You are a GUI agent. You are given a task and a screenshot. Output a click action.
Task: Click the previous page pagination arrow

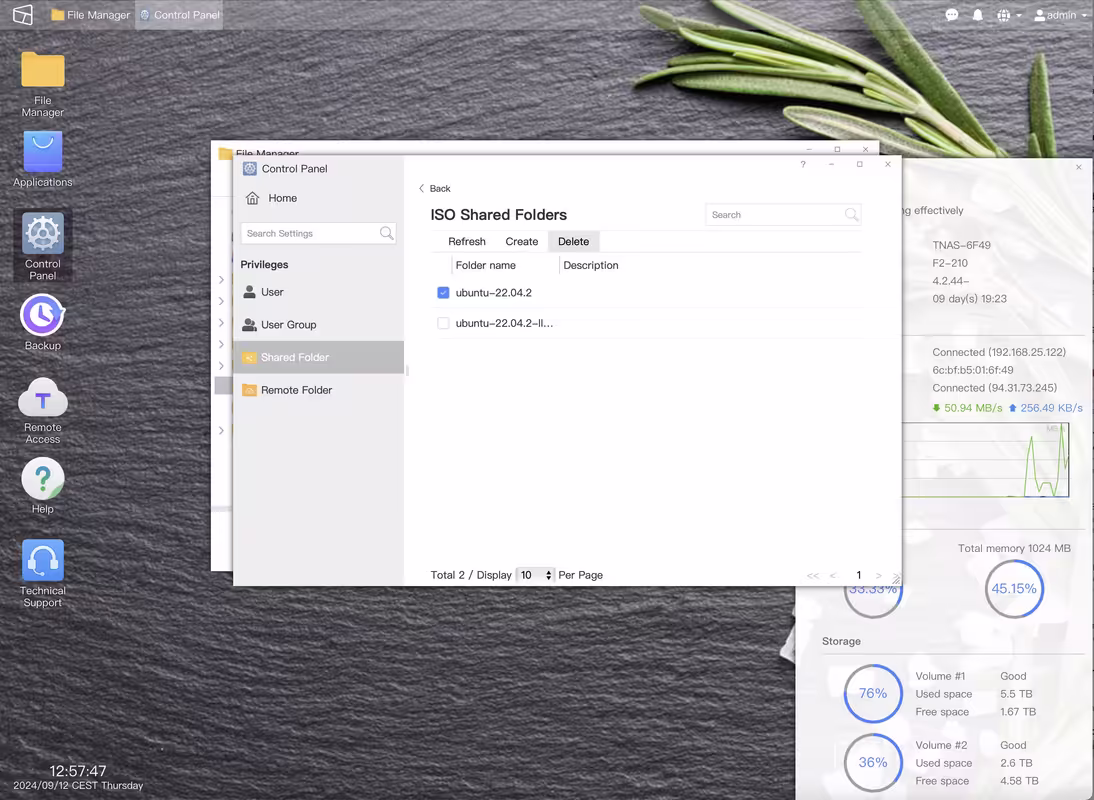coord(832,575)
